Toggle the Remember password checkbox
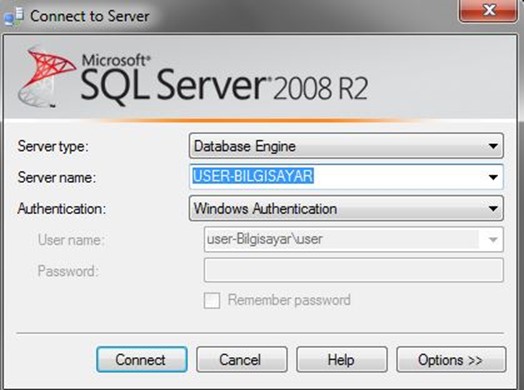This screenshot has height=390, width=524. click(212, 300)
